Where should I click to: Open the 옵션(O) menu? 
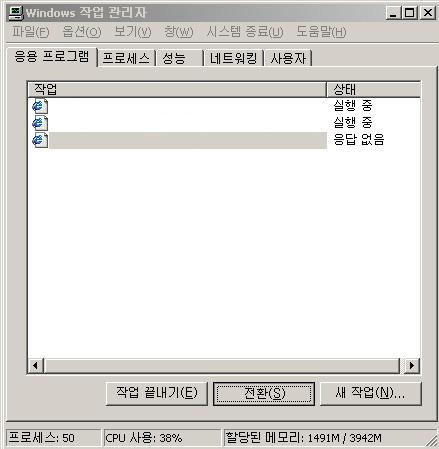[x=82, y=32]
